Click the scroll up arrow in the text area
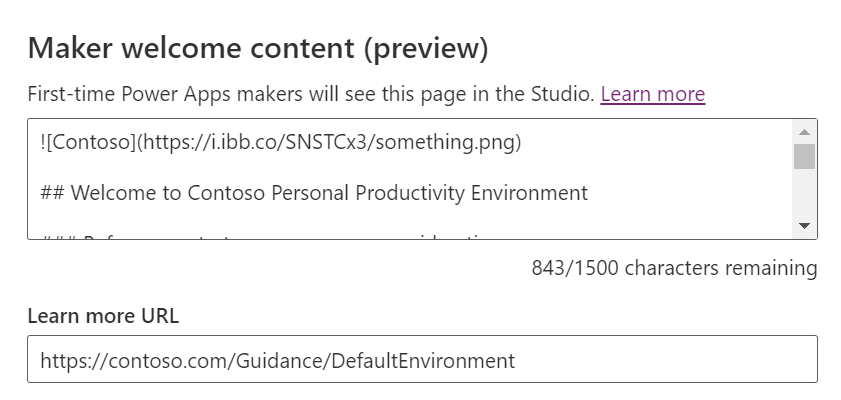Screen dimensions: 841x400 pyautogui.click(x=804, y=131)
